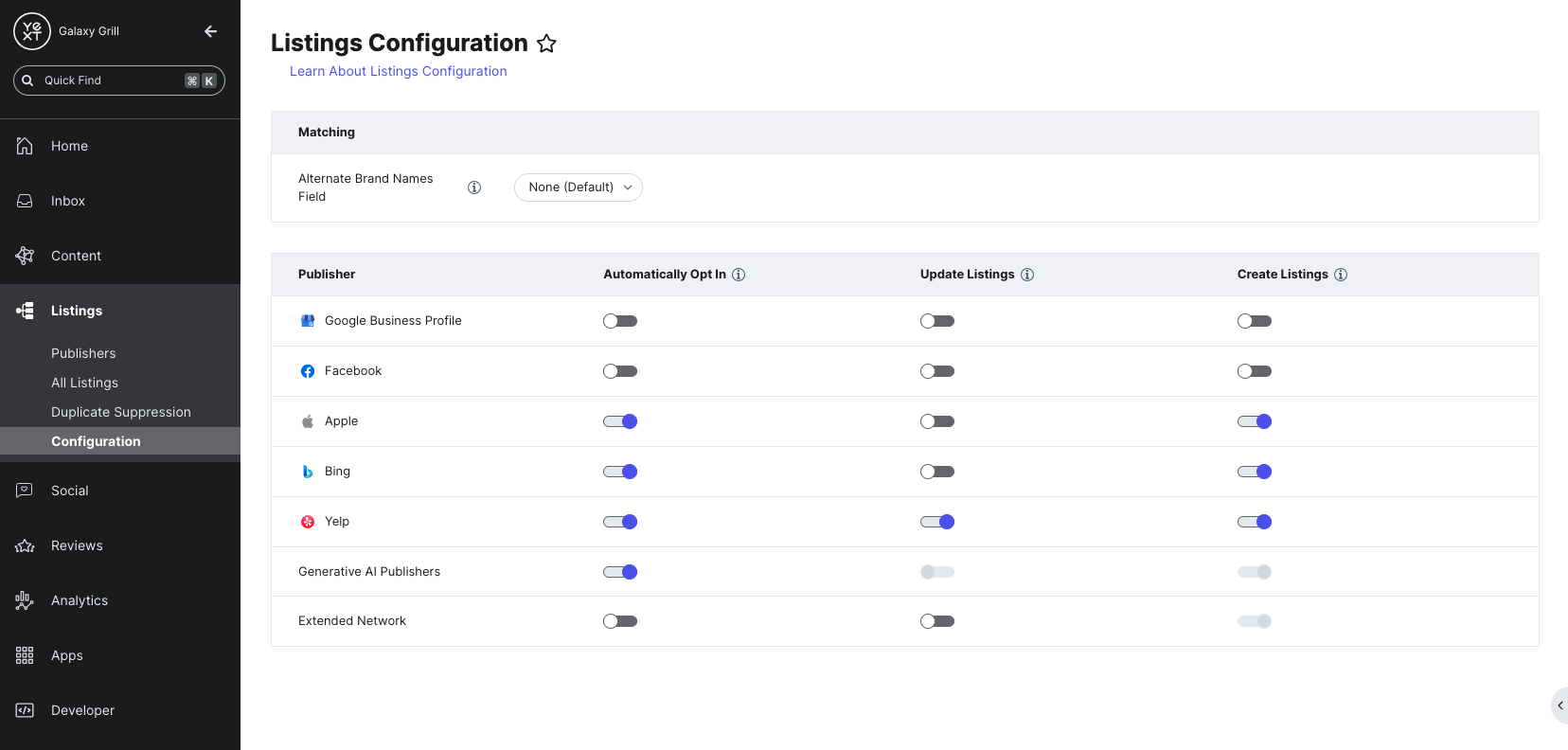Favorite Listings Configuration page with star
Image resolution: width=1568 pixels, height=750 pixels.
click(x=546, y=44)
